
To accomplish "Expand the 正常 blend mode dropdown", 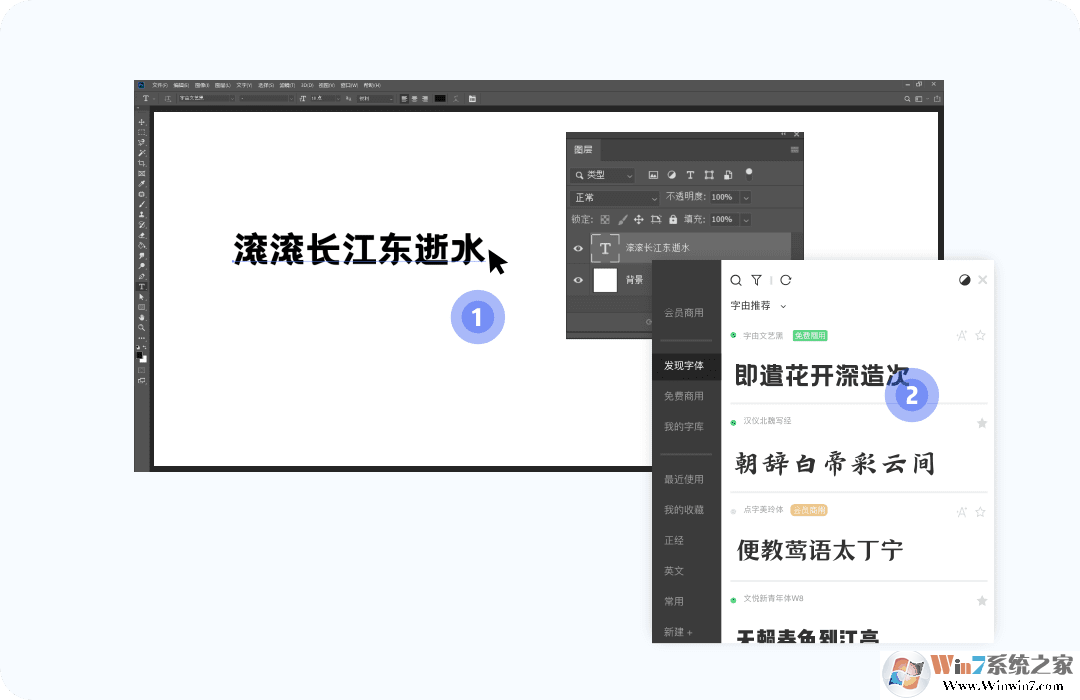I will (x=615, y=198).
